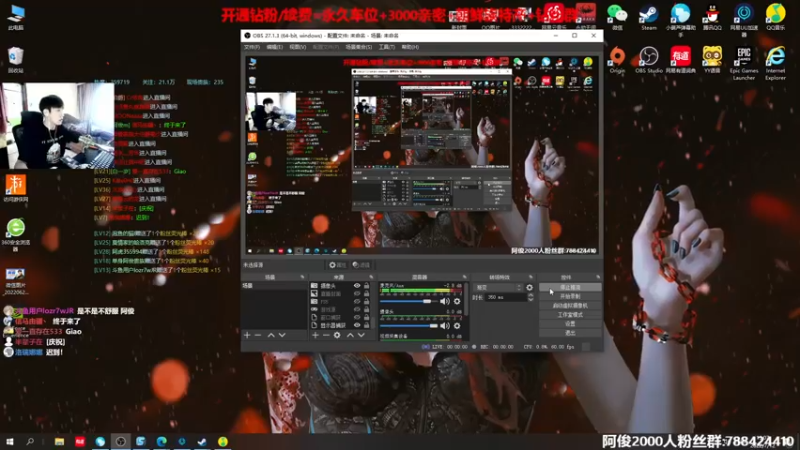The image size is (800, 450).
Task: Open the QQ音乐 desktop shortcut
Action: pyautogui.click(x=776, y=17)
